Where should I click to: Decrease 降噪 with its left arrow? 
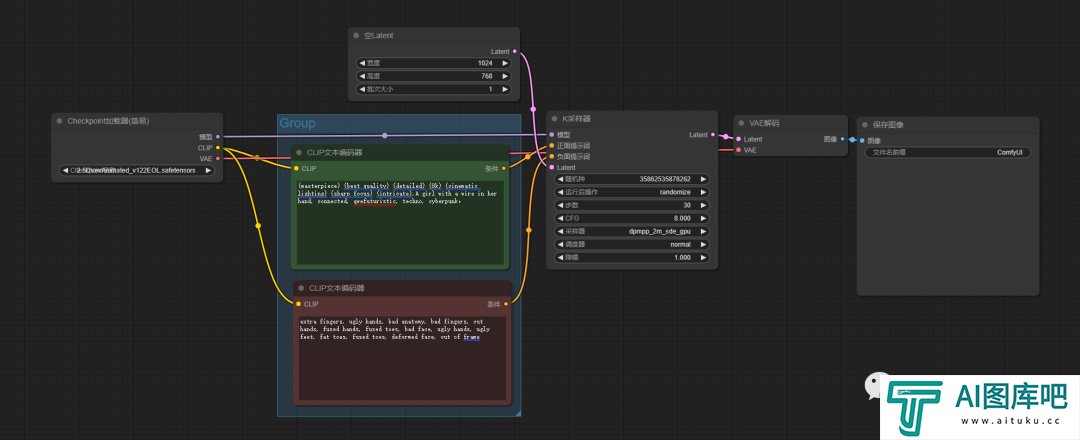tap(559, 258)
